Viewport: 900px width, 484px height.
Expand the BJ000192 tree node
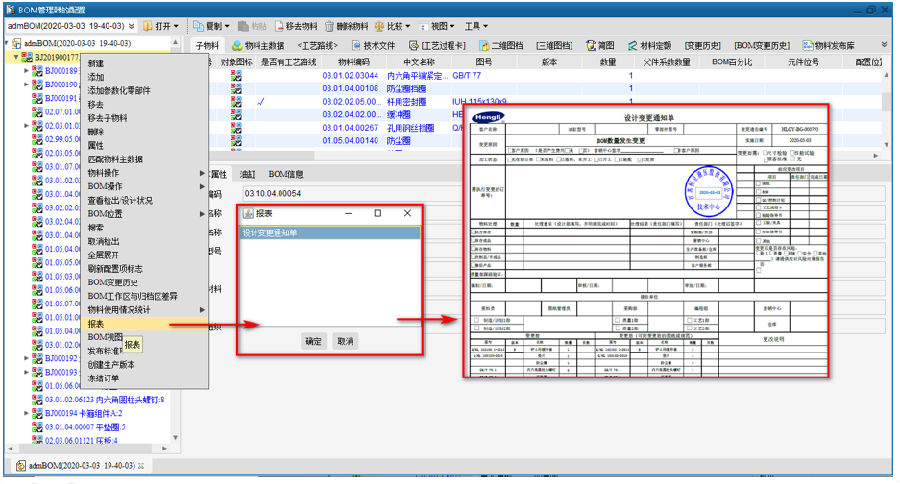[24, 357]
